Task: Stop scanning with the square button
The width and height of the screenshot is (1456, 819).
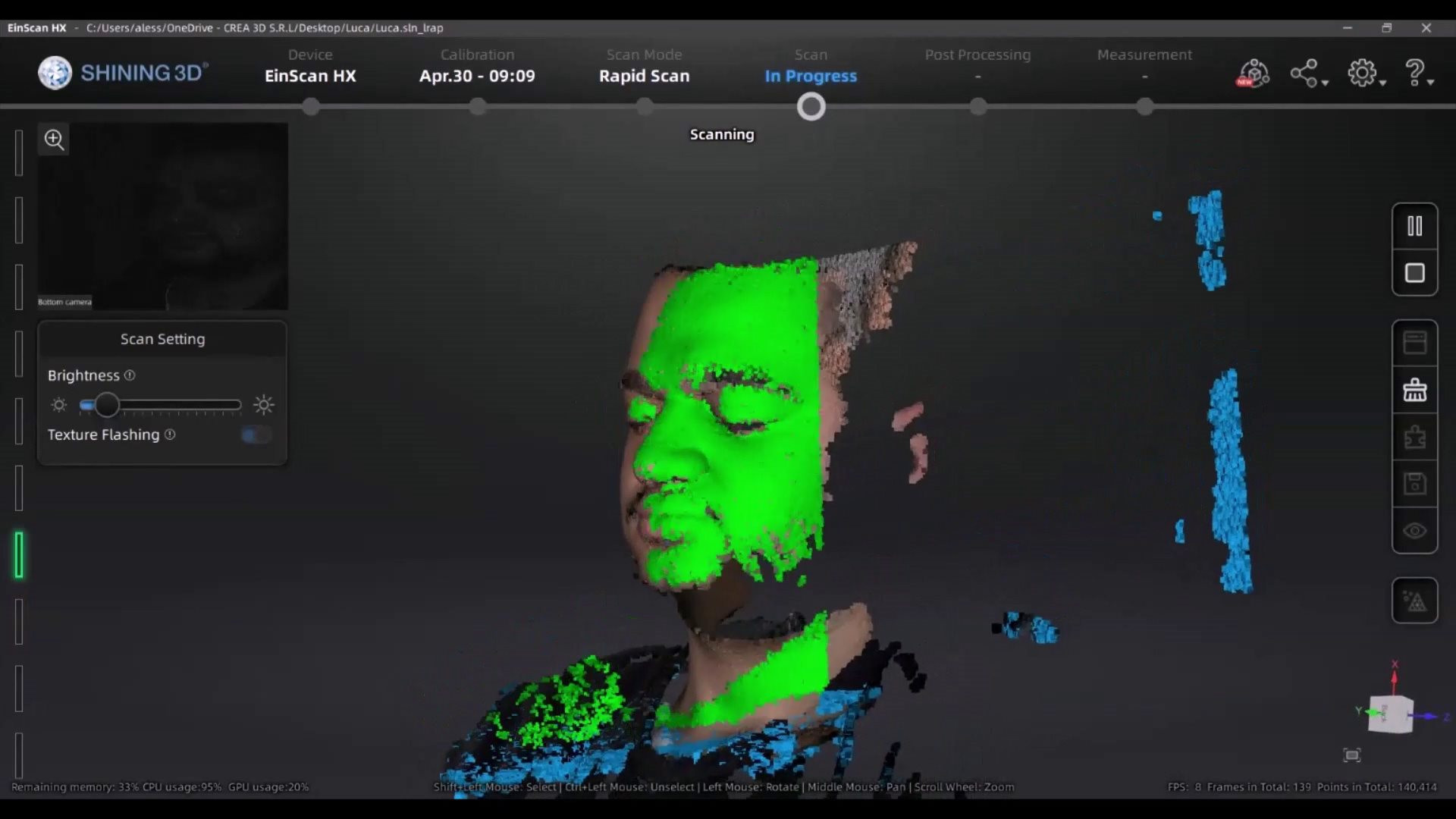Action: [x=1414, y=273]
